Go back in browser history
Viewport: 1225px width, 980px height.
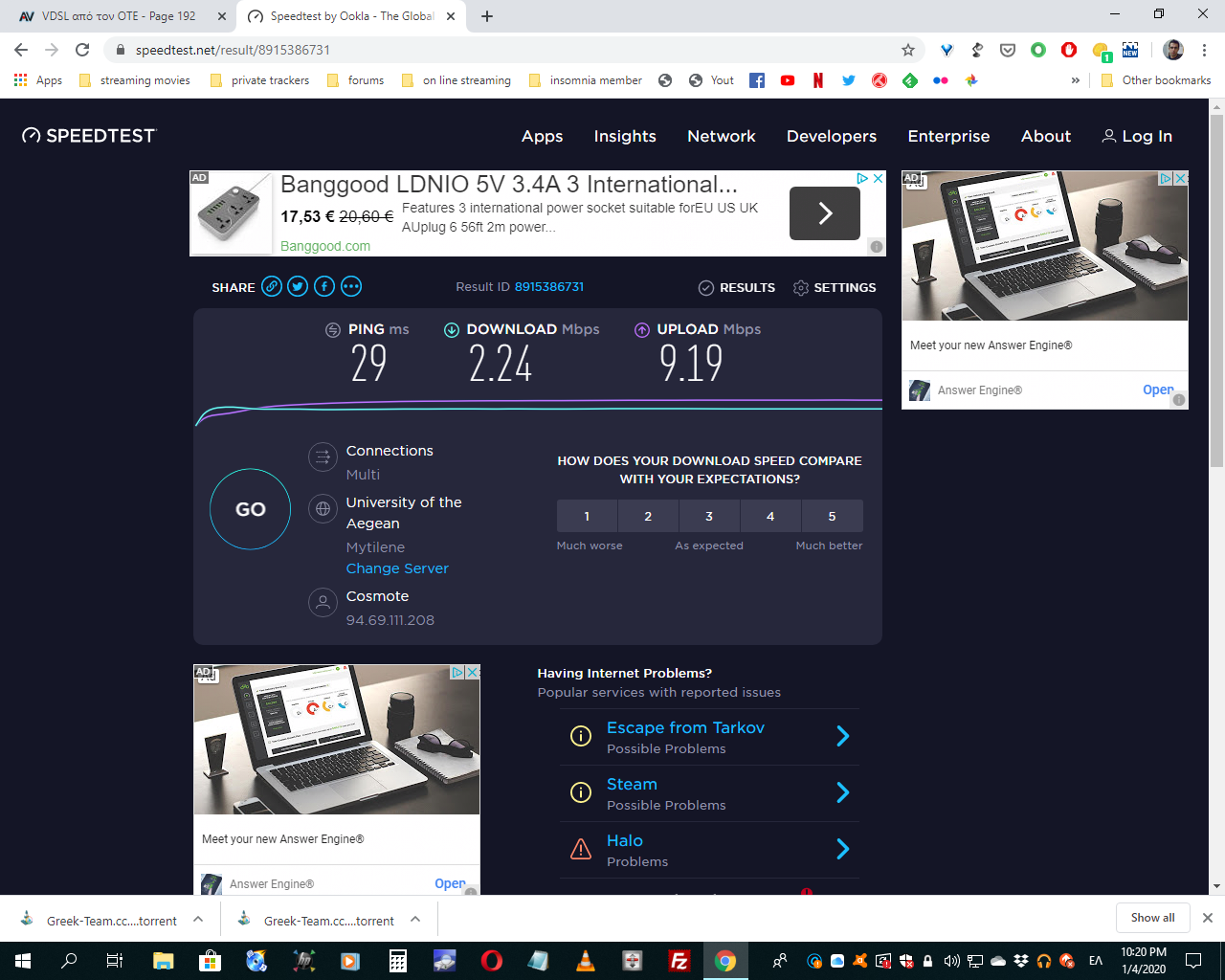pyautogui.click(x=21, y=50)
